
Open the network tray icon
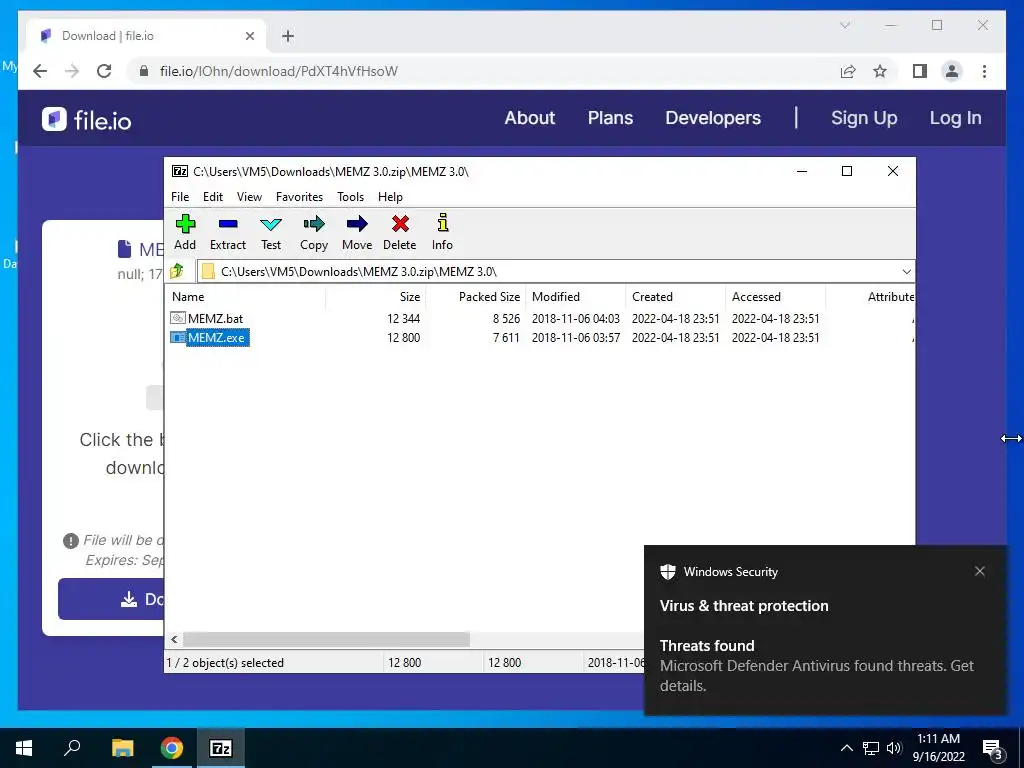(x=871, y=748)
